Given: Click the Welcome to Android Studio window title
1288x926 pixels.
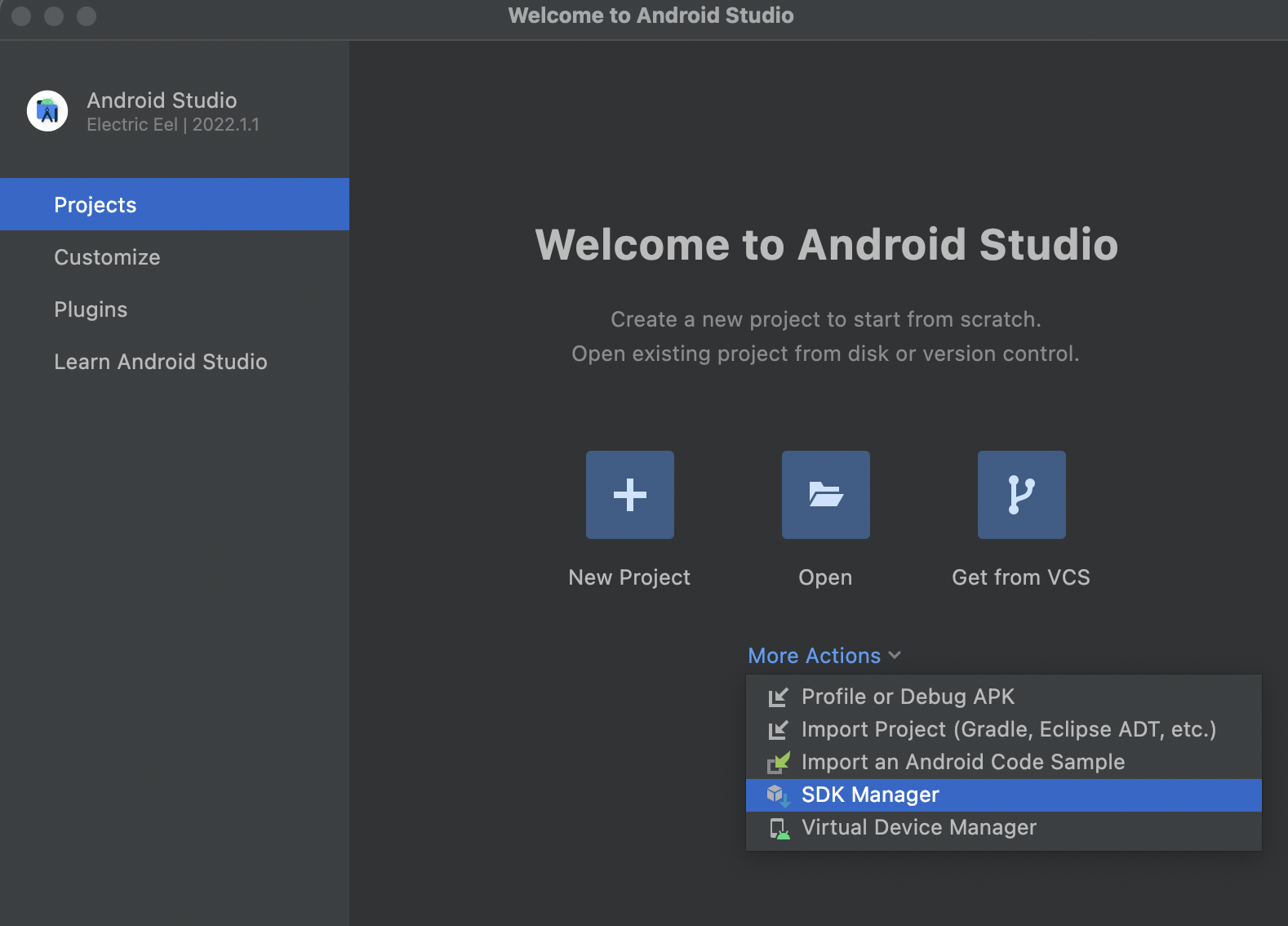Looking at the screenshot, I should click(x=651, y=16).
